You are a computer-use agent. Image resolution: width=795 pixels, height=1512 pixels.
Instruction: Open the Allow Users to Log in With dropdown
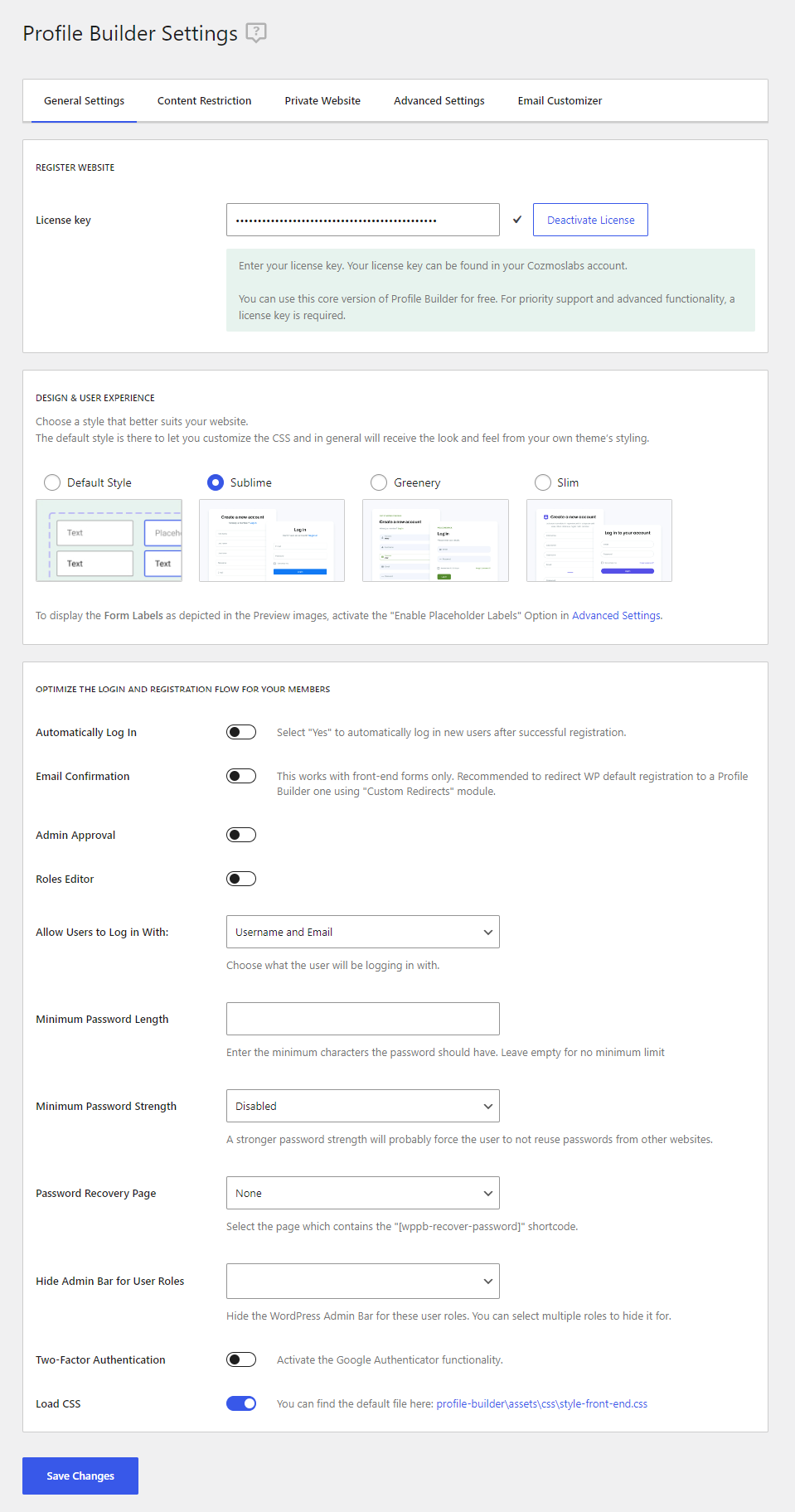362,932
